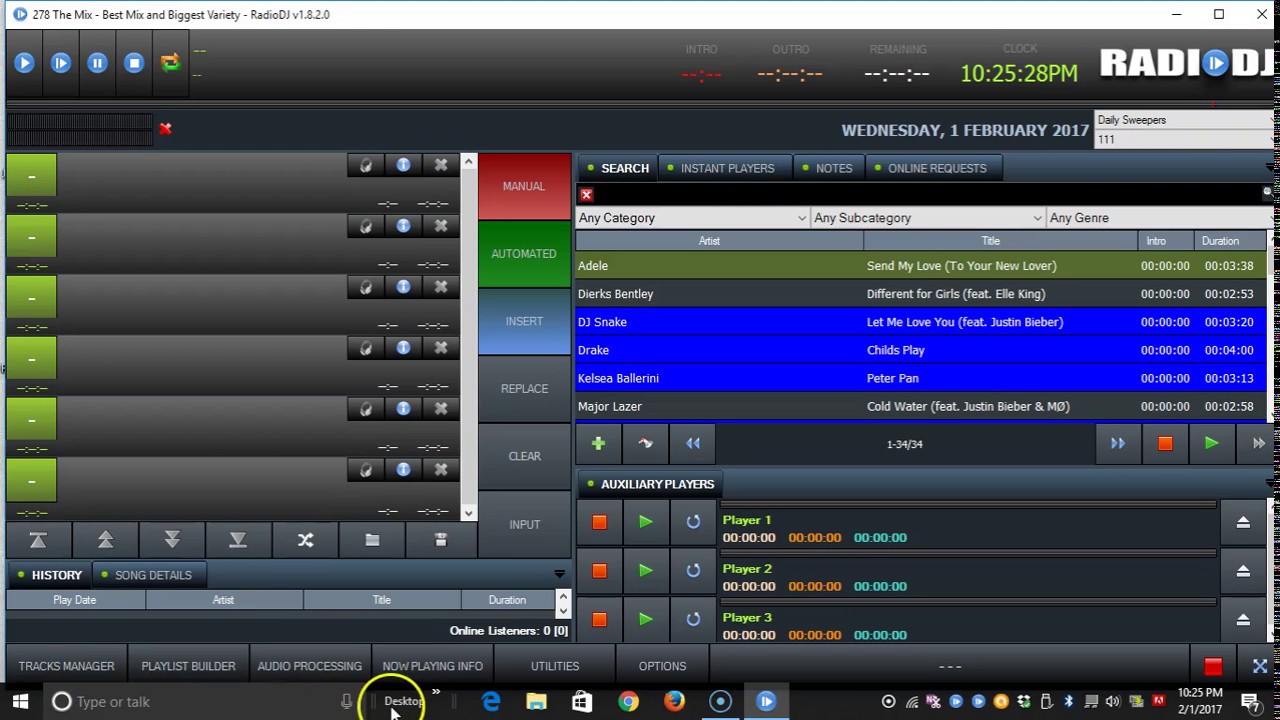Select the HISTORY tab
Image resolution: width=1280 pixels, height=720 pixels.
pos(50,575)
